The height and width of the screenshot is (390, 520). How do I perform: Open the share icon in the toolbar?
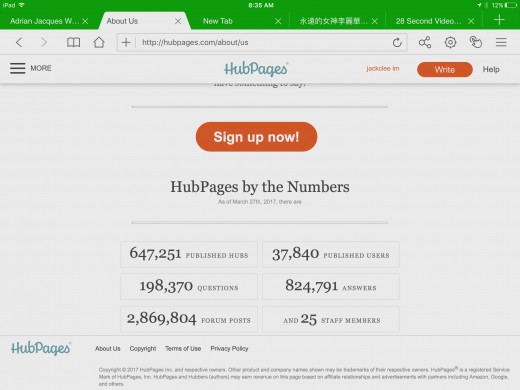pyautogui.click(x=425, y=42)
